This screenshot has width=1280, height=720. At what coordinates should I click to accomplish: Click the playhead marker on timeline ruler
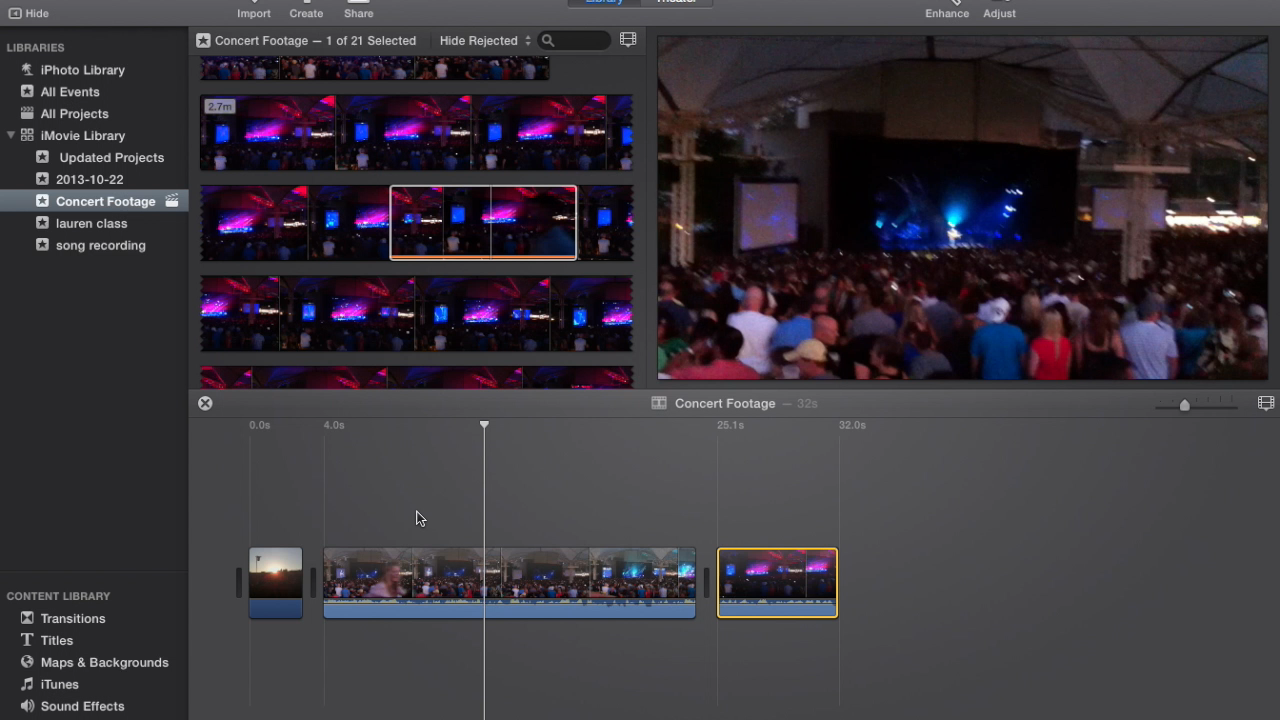pyautogui.click(x=484, y=425)
